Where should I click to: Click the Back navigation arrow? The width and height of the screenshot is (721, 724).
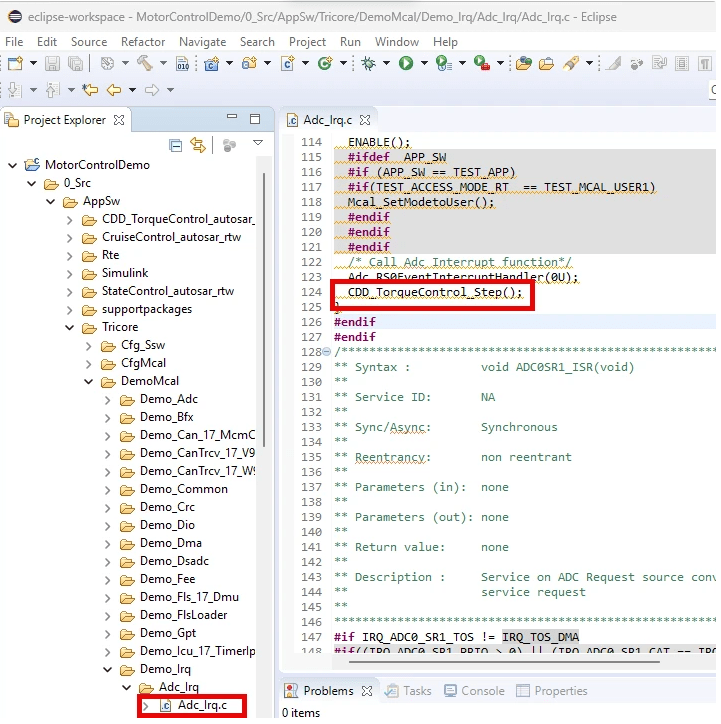point(114,90)
